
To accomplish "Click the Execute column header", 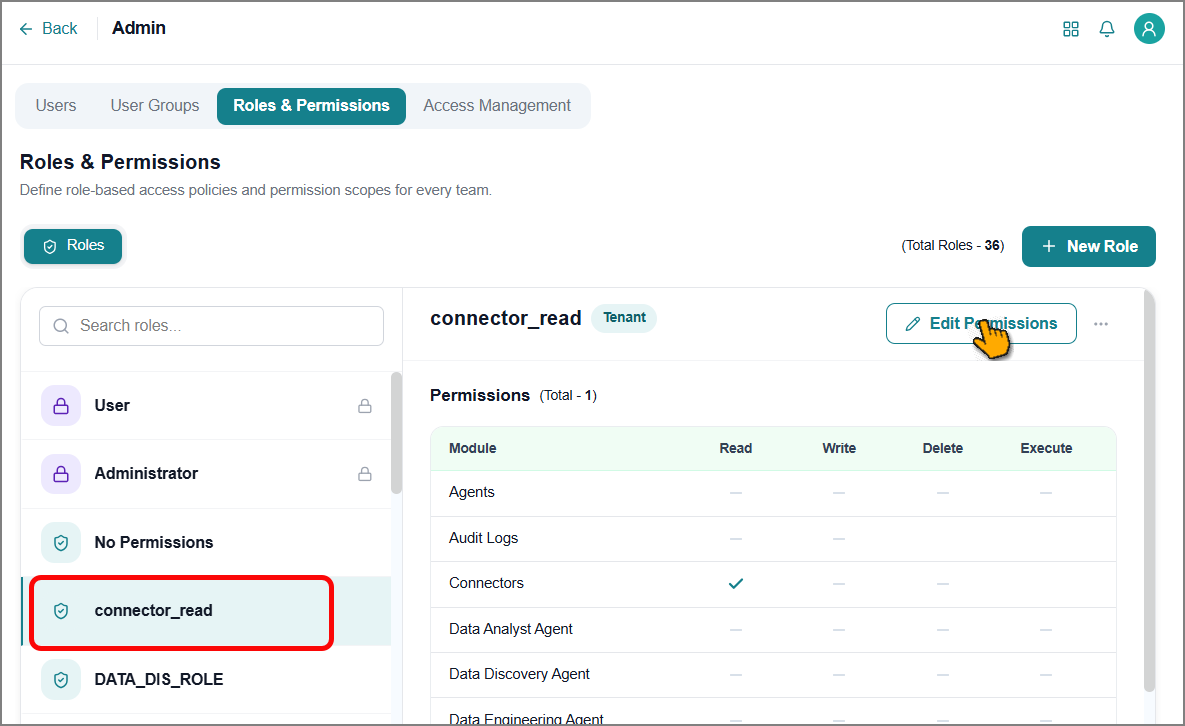I will pyautogui.click(x=1046, y=448).
